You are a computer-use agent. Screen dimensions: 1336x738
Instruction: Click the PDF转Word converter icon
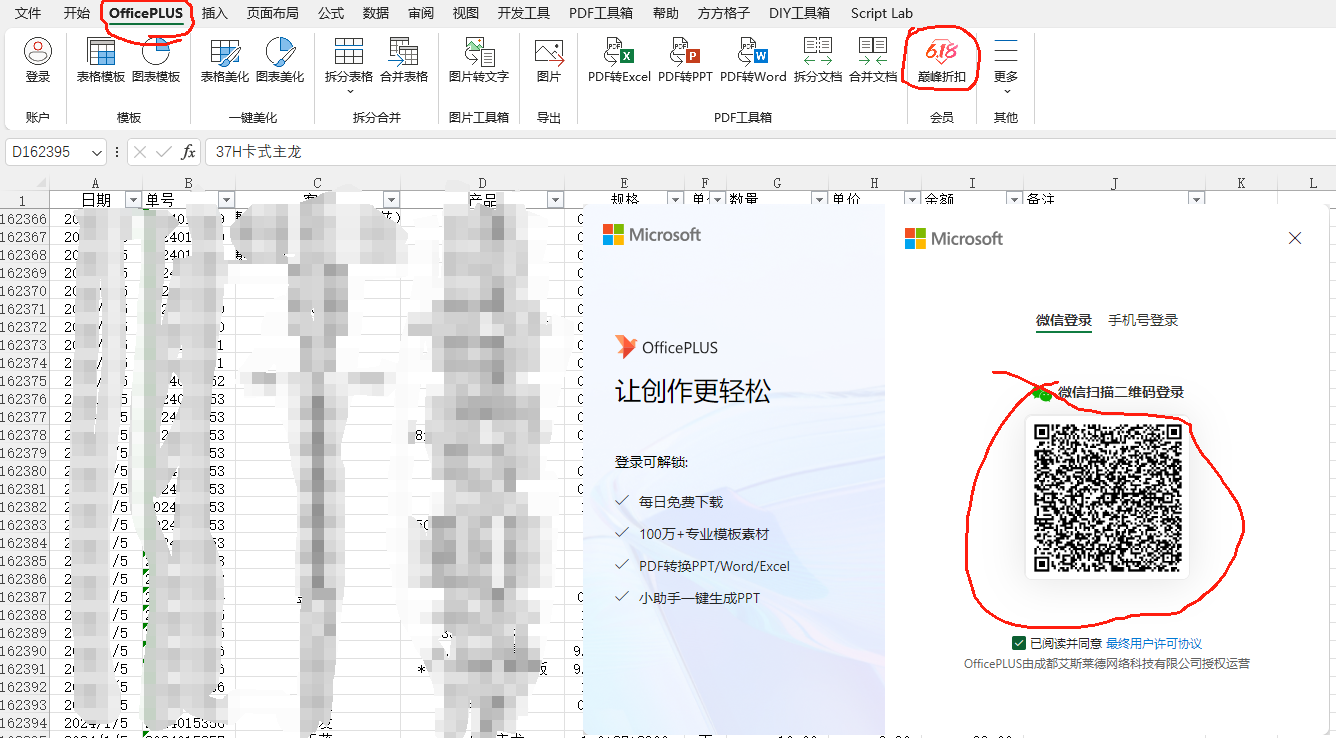[753, 60]
